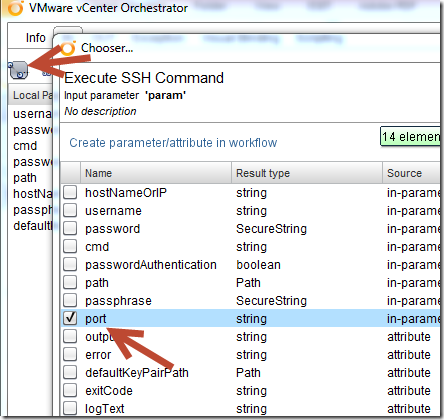Select passph item in background parameter list

click(32, 210)
